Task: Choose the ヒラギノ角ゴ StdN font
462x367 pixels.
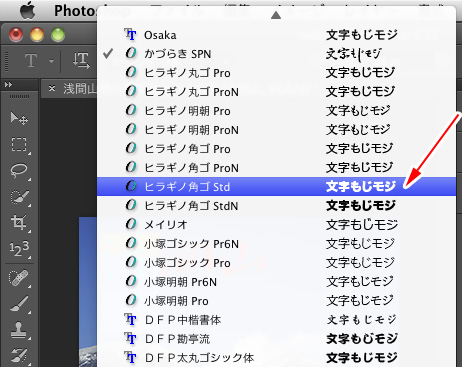Action: coord(276,206)
